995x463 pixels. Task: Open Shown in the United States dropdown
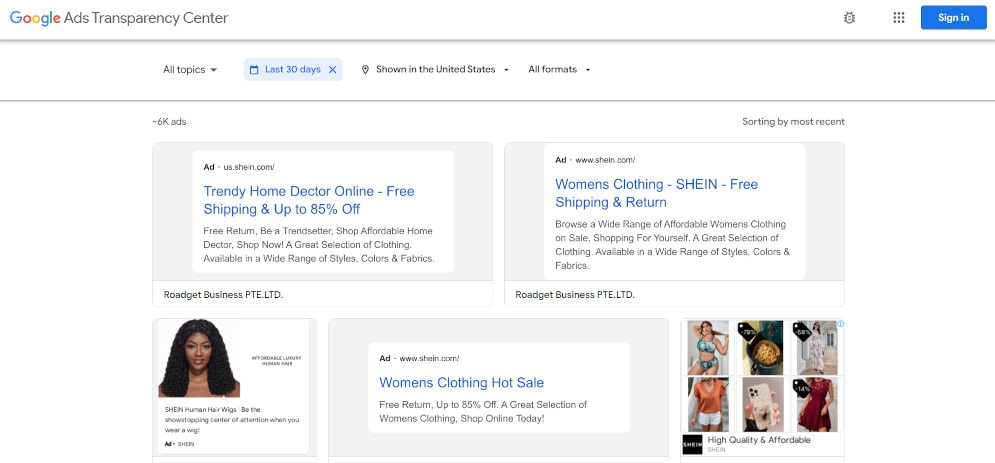(x=435, y=70)
